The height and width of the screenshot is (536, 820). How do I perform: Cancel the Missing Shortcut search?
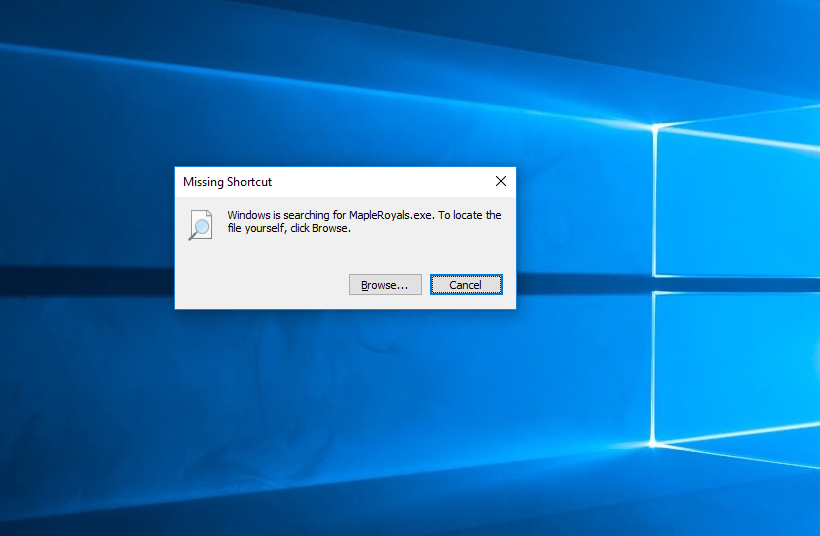coord(466,284)
